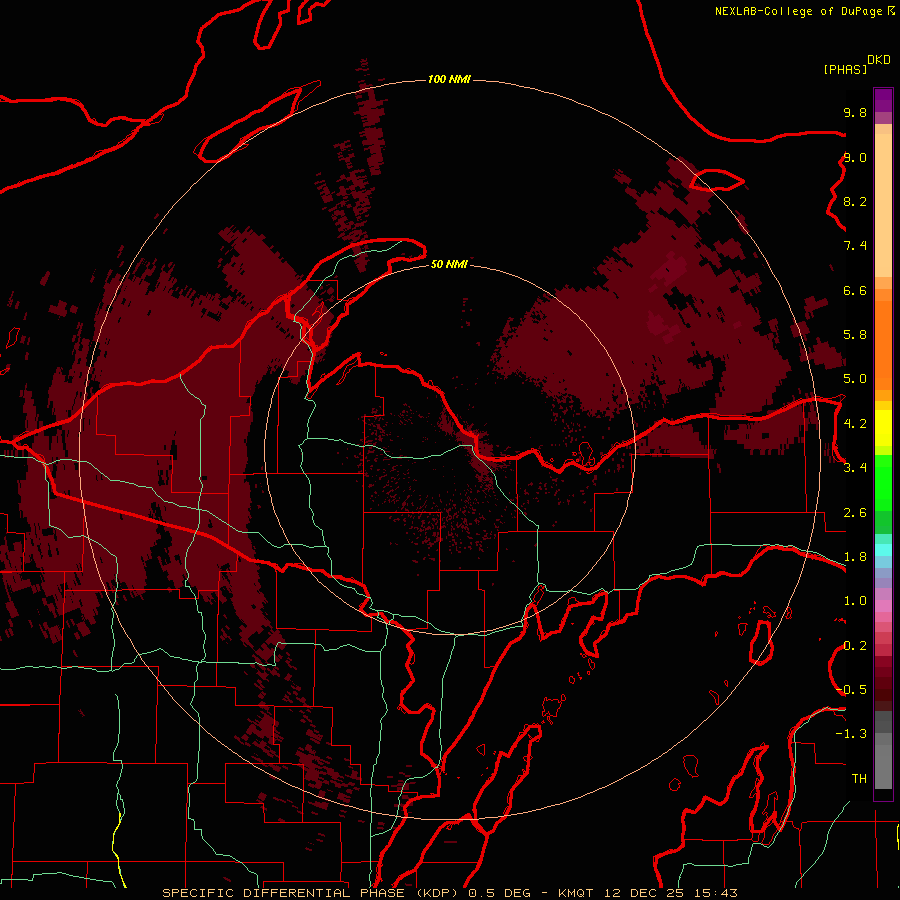900x900 pixels.
Task: Click the -0.5 value on color scale
Action: (x=851, y=690)
